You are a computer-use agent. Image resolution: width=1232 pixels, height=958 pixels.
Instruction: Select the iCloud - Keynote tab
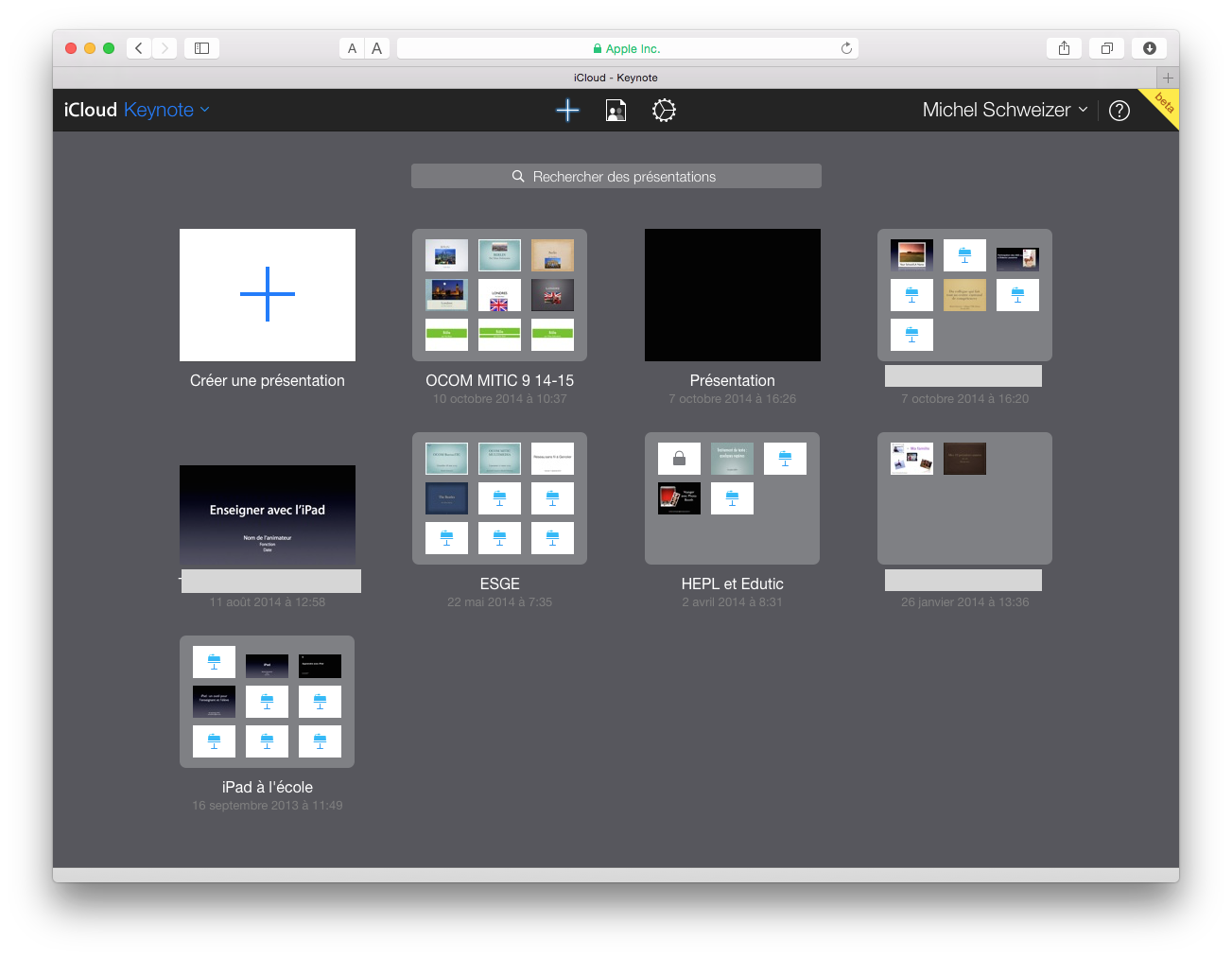pyautogui.click(x=615, y=78)
